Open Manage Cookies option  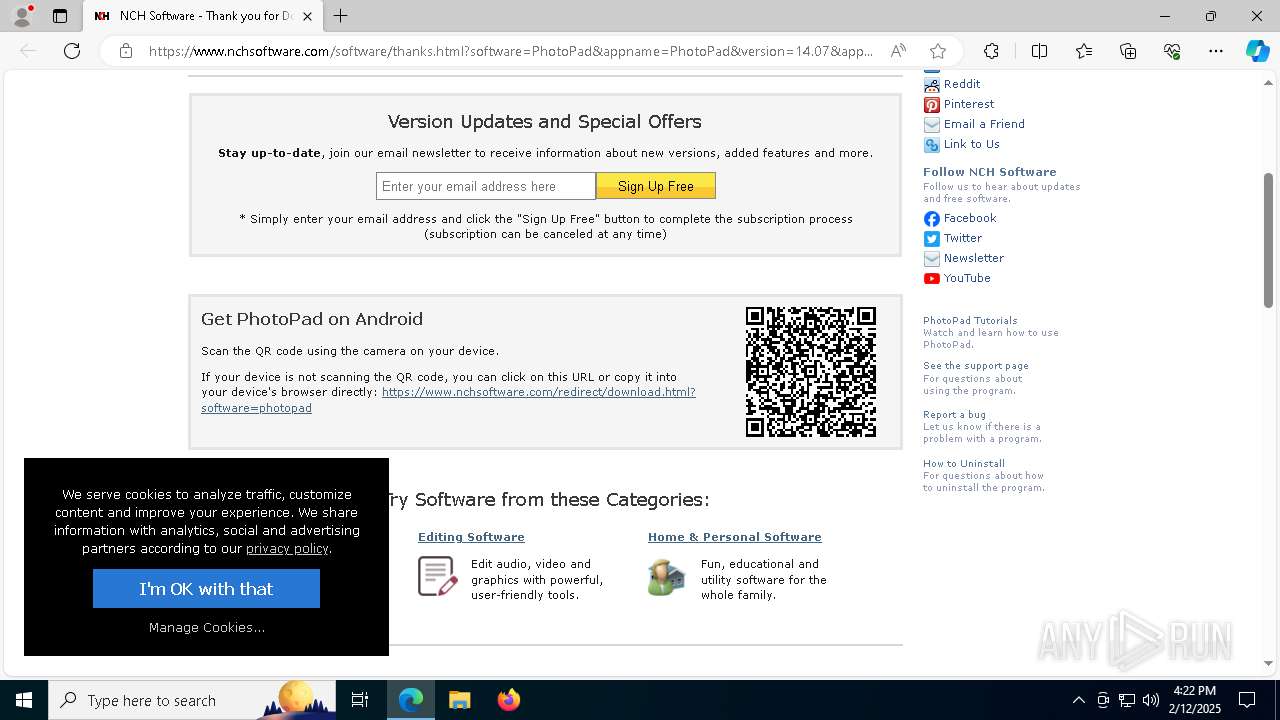tap(207, 627)
